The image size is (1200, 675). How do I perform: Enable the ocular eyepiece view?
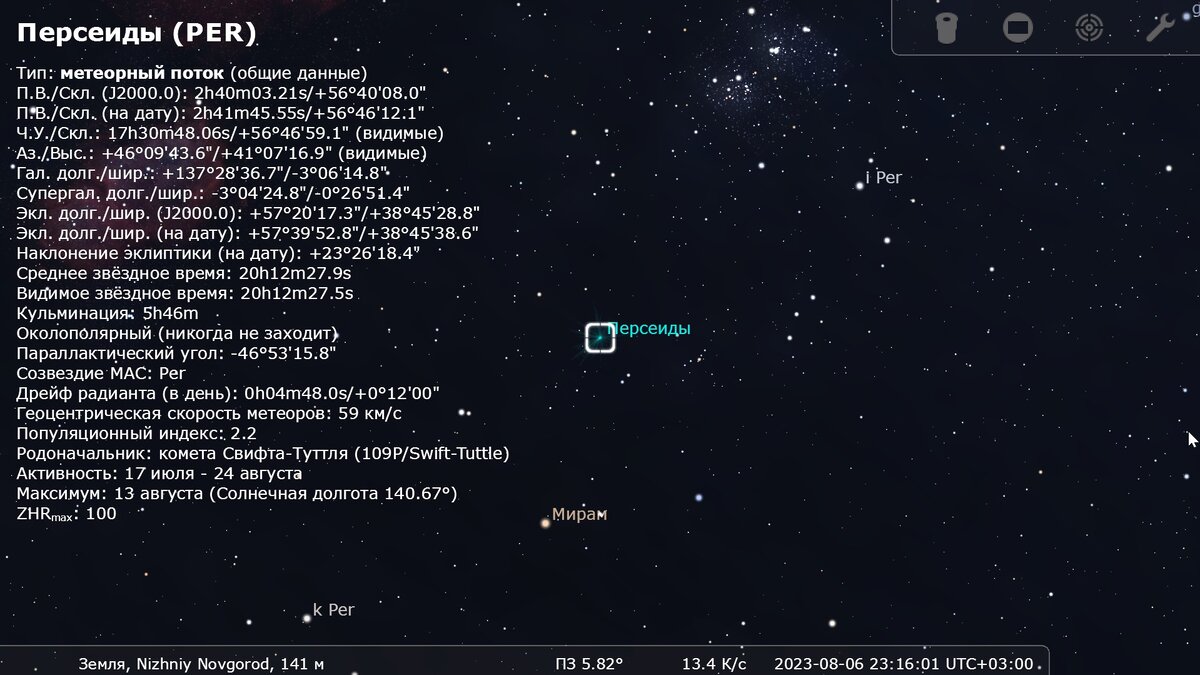[x=947, y=27]
